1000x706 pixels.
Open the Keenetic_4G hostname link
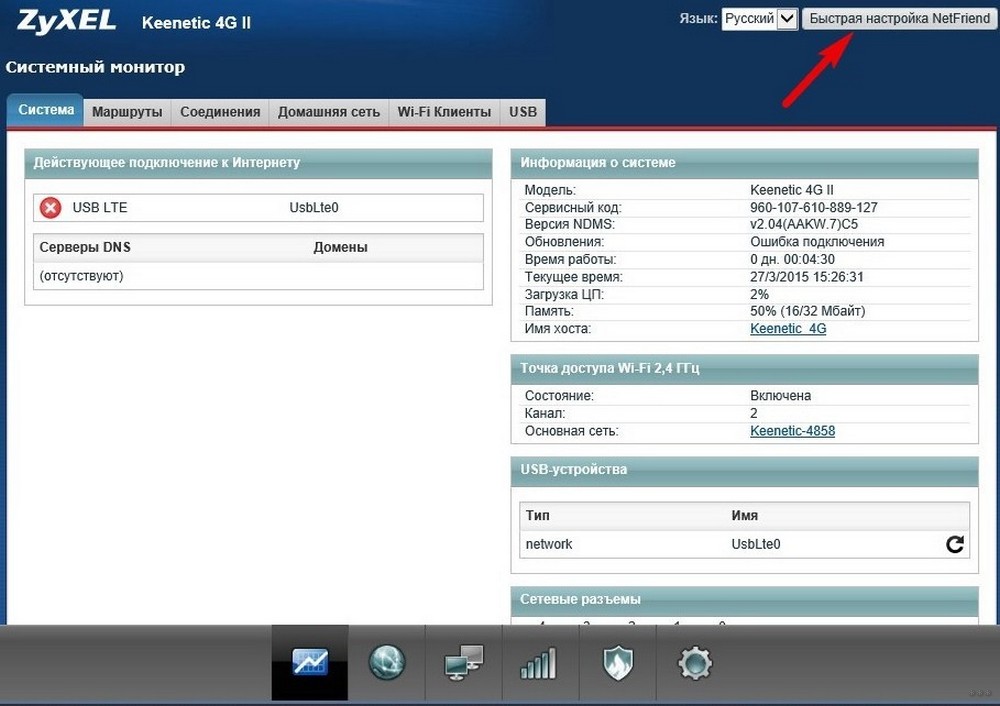(x=788, y=329)
